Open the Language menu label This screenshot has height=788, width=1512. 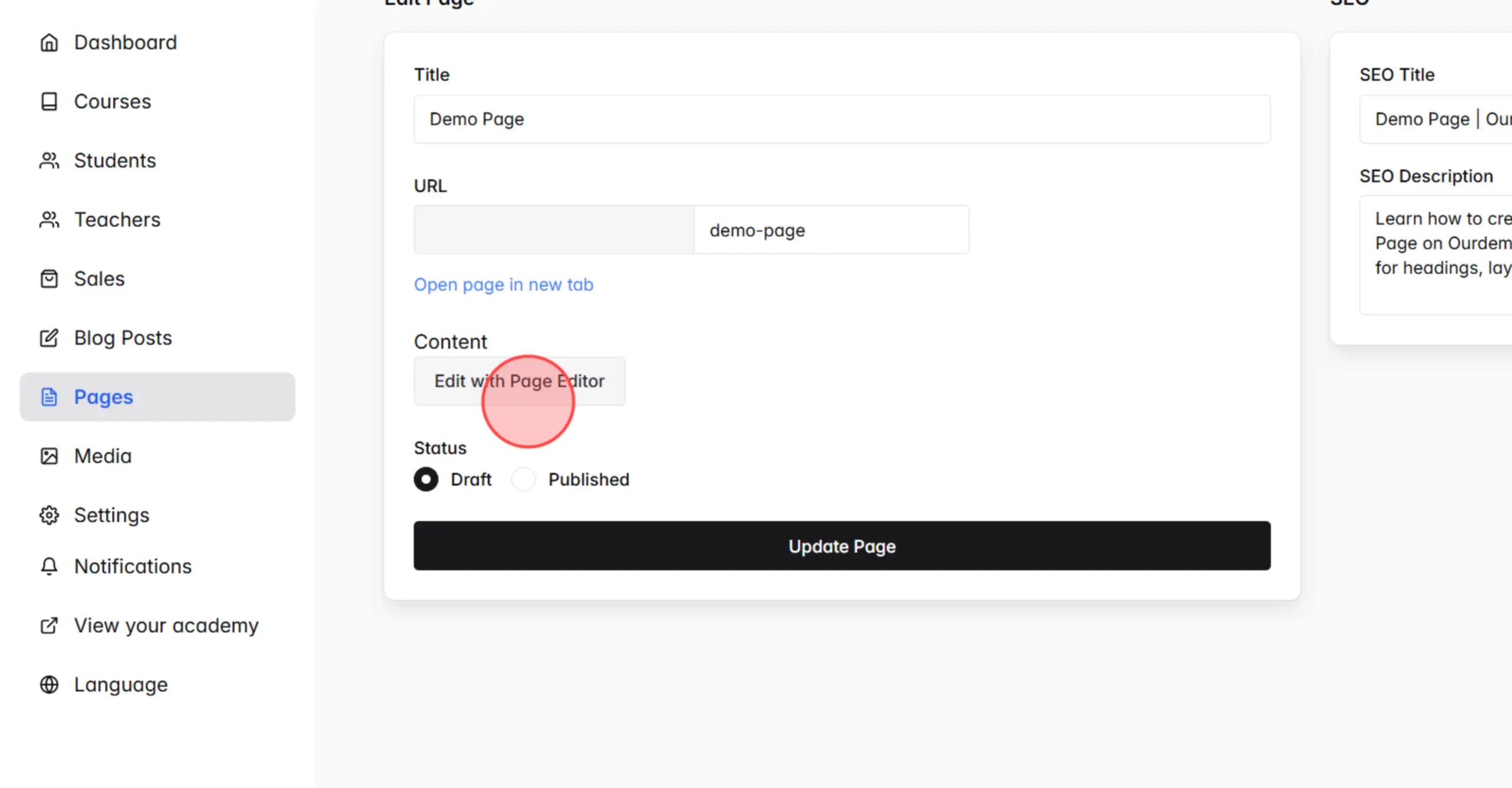[x=121, y=685]
